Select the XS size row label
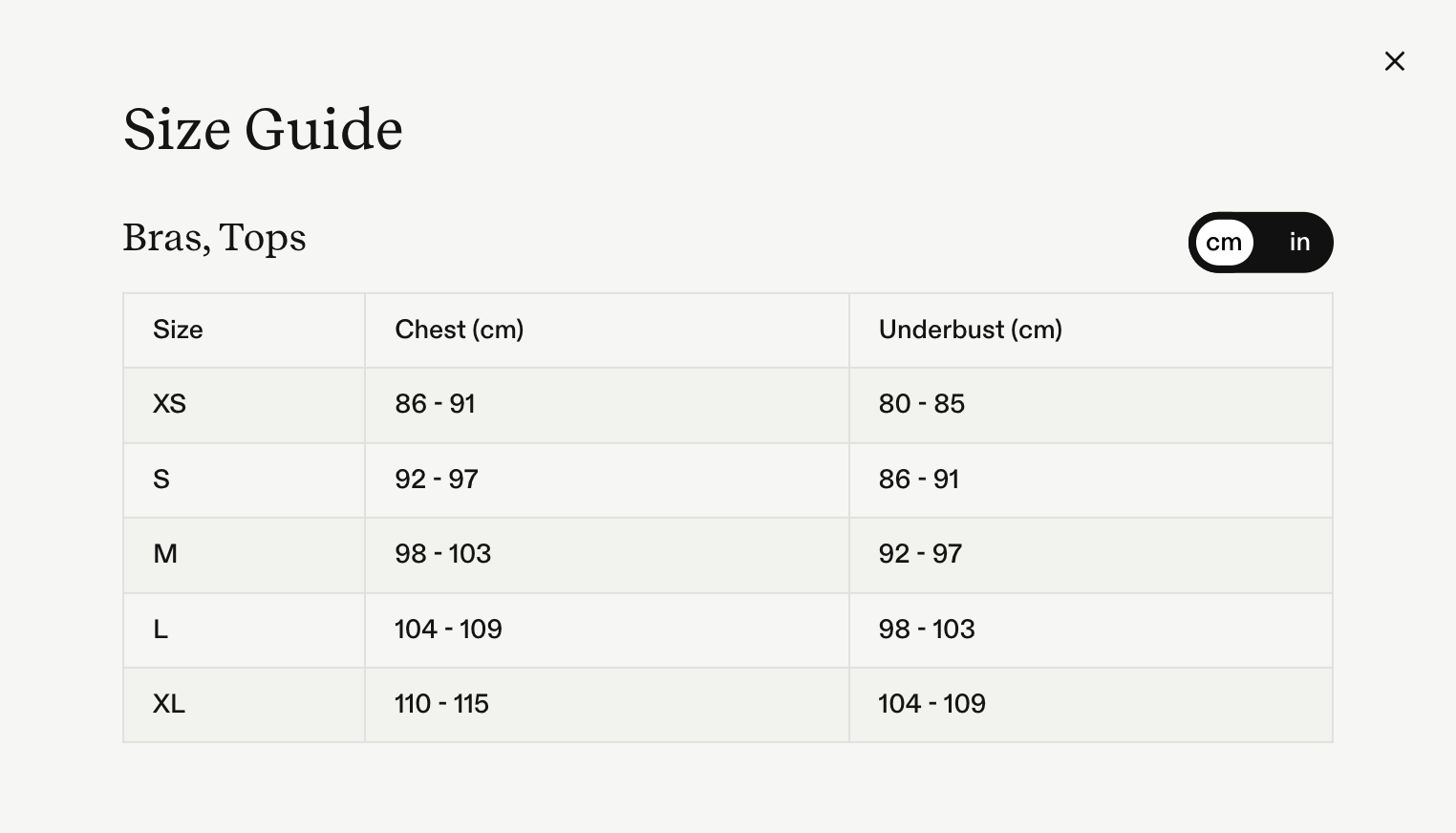The width and height of the screenshot is (1456, 833). coord(169,404)
